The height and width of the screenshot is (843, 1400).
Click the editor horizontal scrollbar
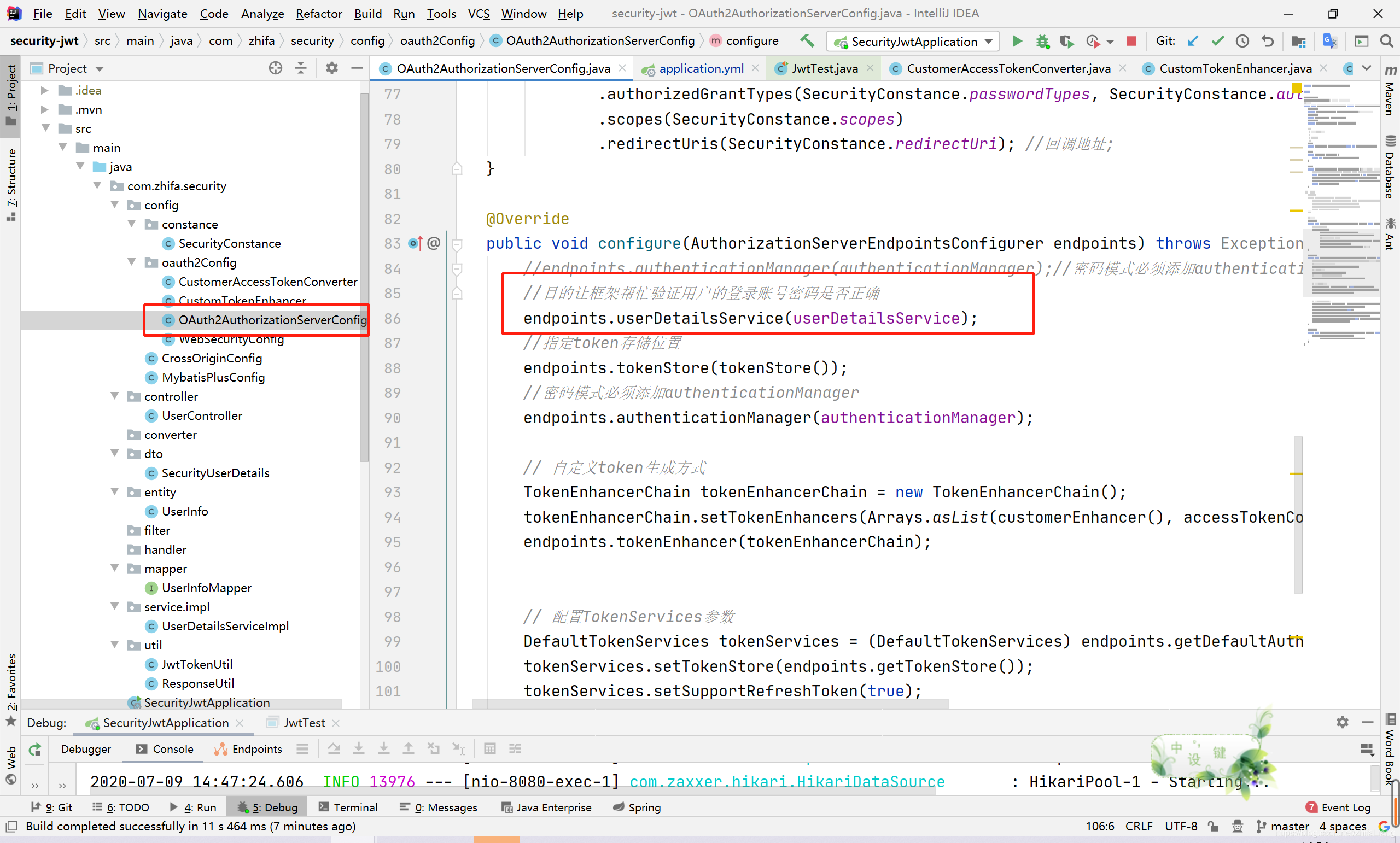click(x=710, y=704)
